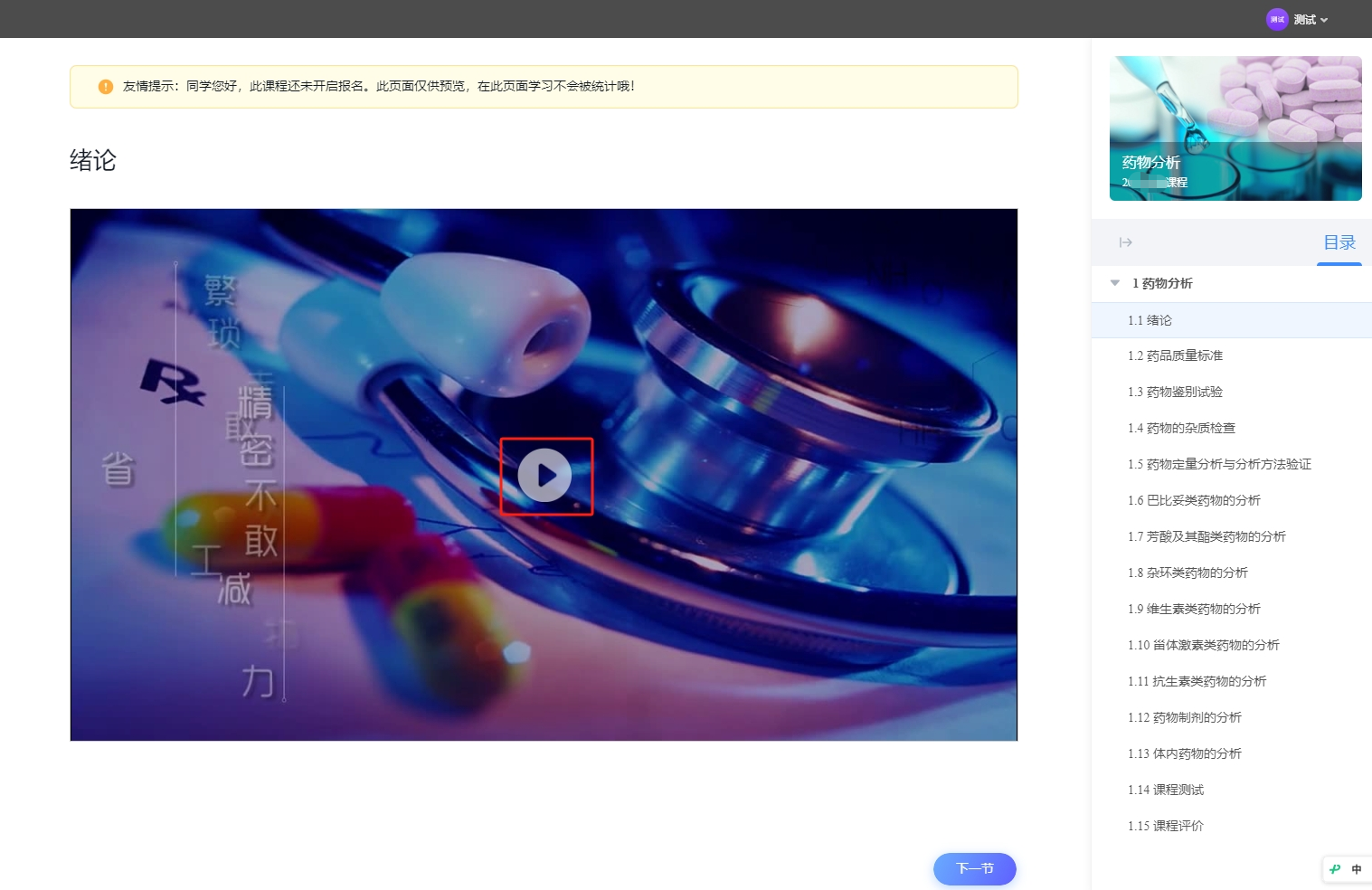
Task: Open lesson 1.2 药品质量标准
Action: coord(1175,355)
